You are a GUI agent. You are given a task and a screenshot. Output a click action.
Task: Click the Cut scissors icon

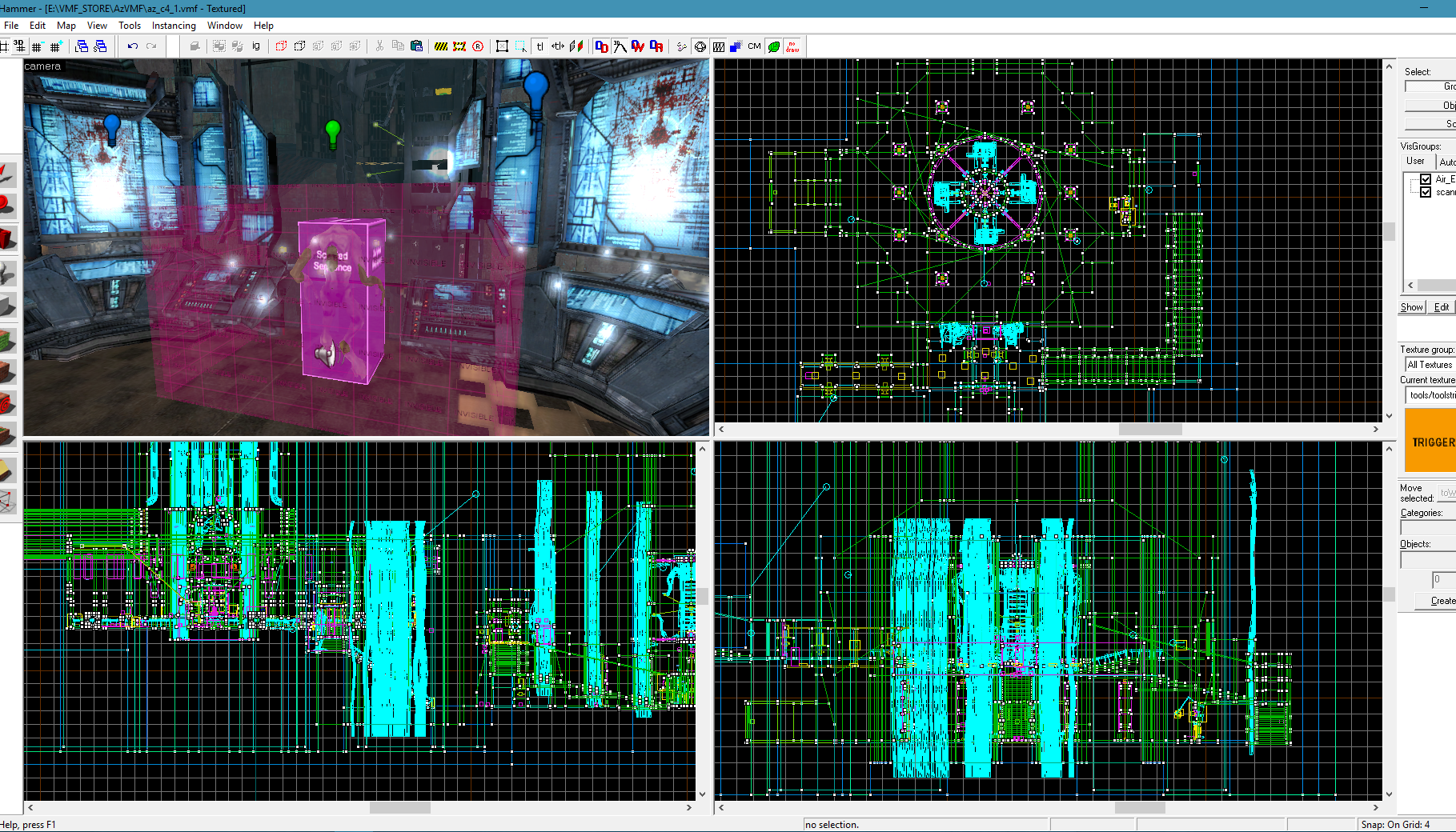coord(379,46)
